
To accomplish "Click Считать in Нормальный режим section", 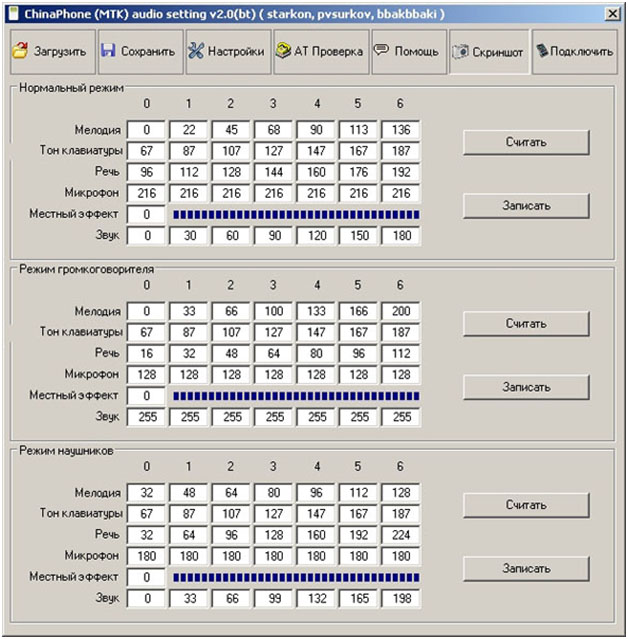I will tap(526, 142).
